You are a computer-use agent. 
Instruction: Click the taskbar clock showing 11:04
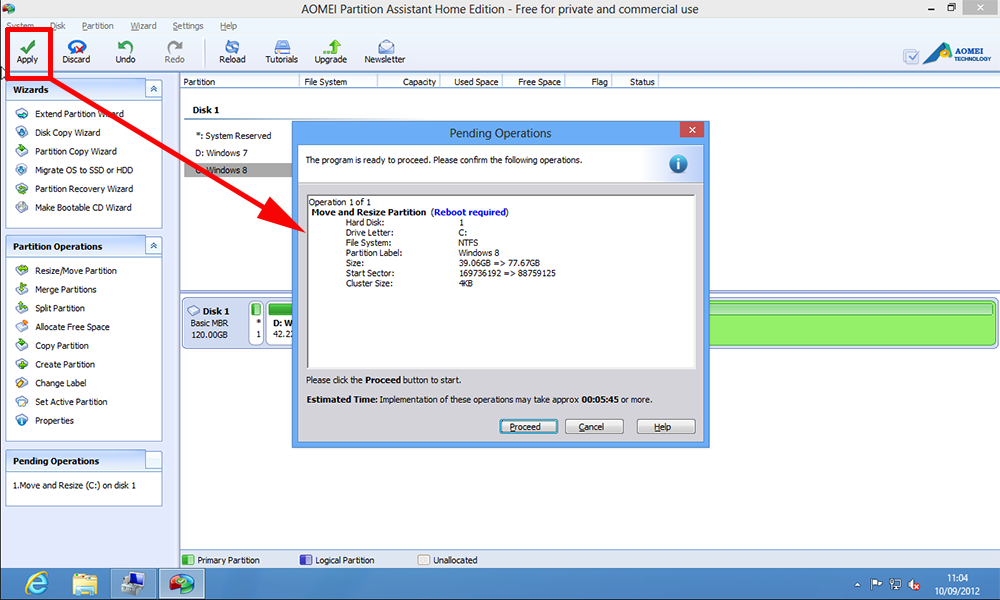(957, 584)
